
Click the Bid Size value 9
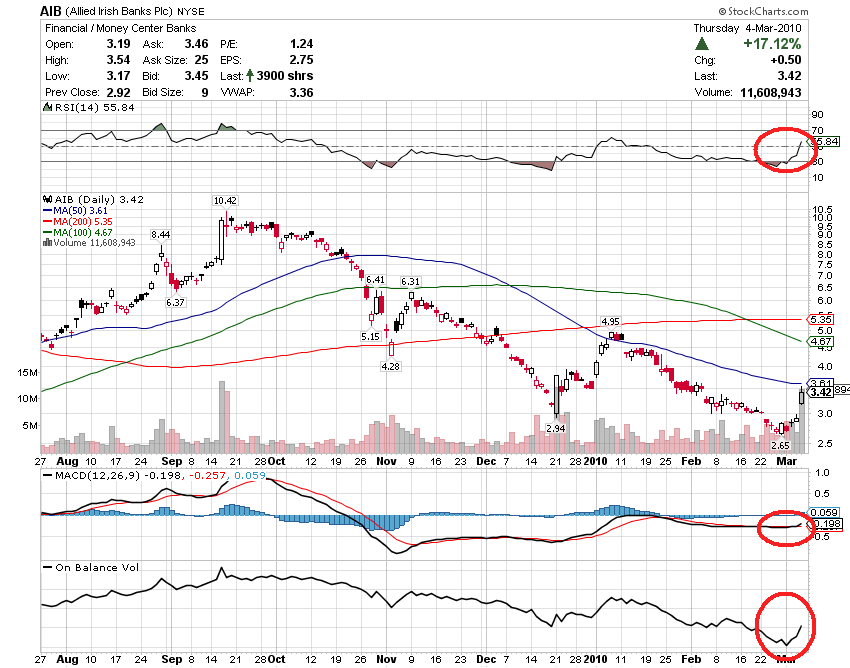pos(205,92)
